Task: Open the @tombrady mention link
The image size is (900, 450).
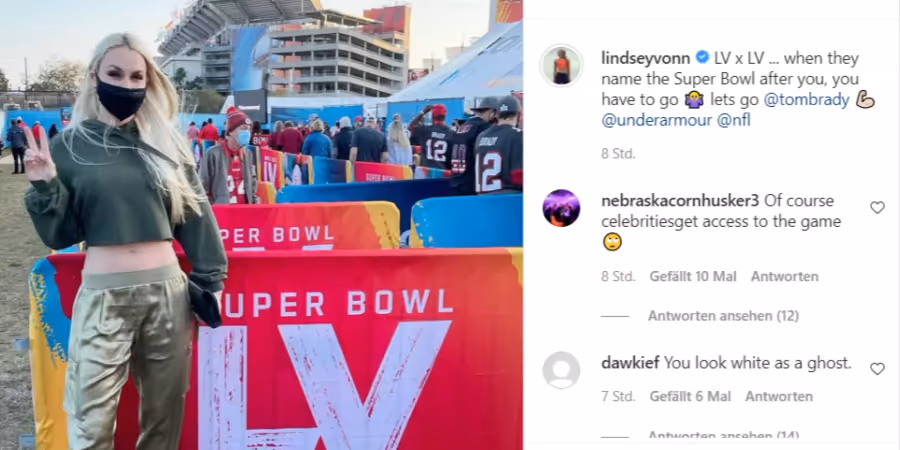Action: point(806,100)
